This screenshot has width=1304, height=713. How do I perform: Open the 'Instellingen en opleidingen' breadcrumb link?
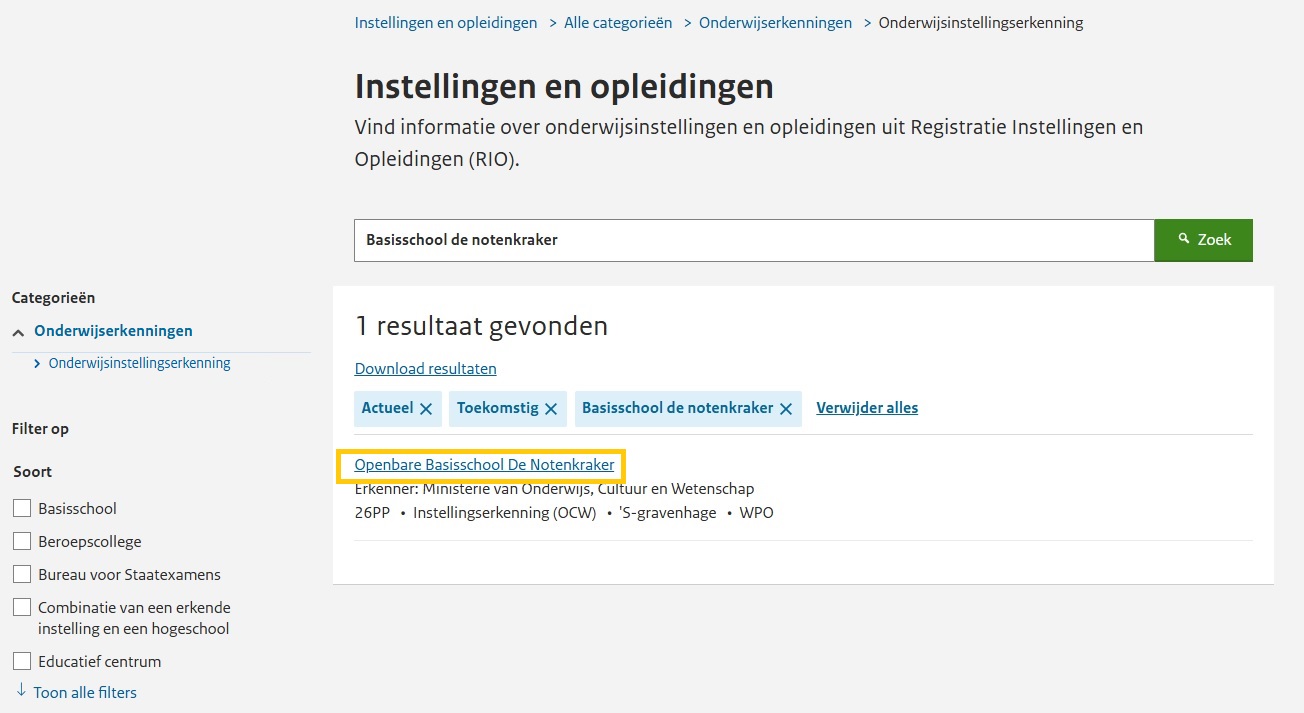point(446,22)
